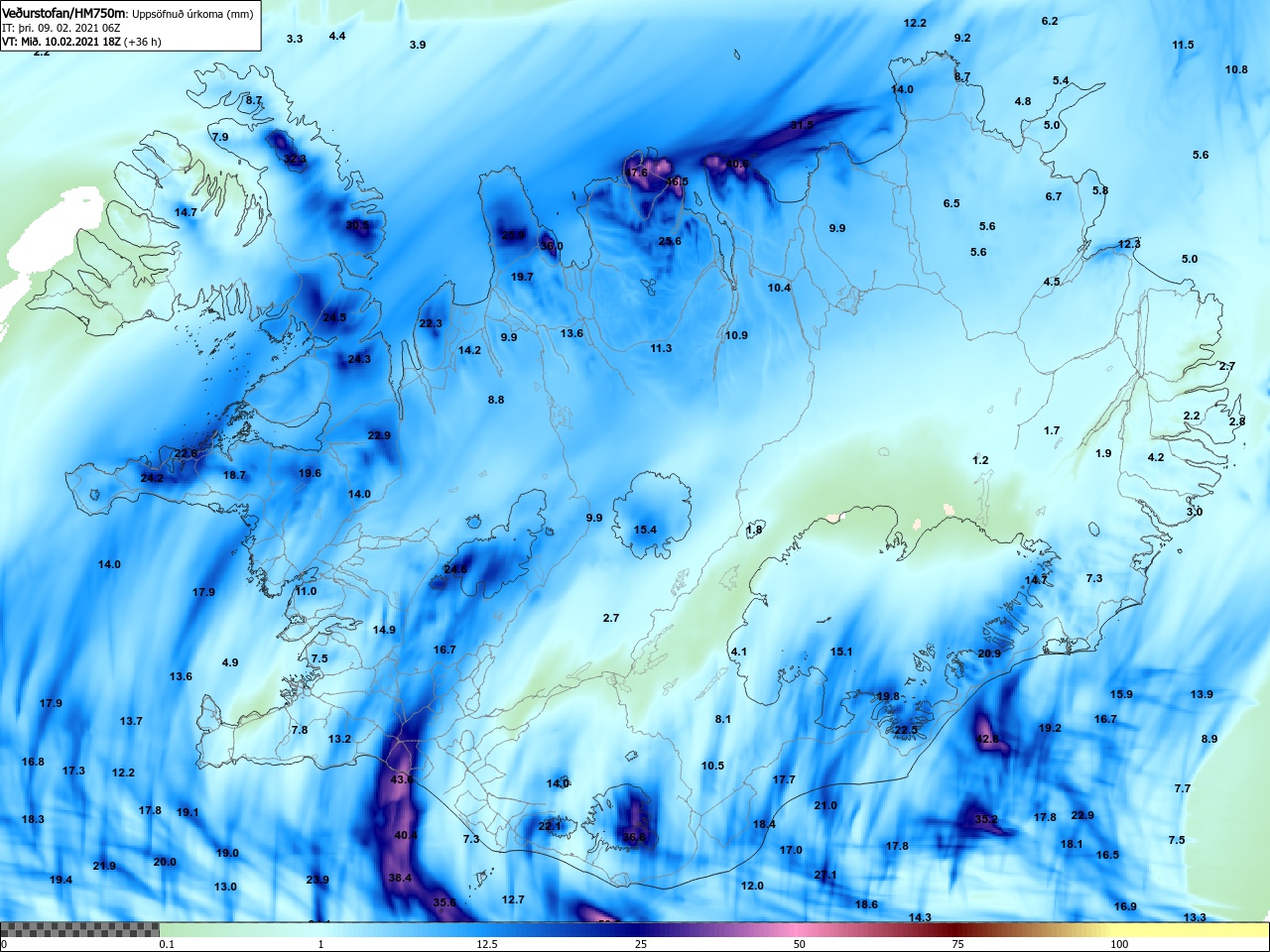
Task: Click the precipitation value 15.4
Action: point(645,530)
